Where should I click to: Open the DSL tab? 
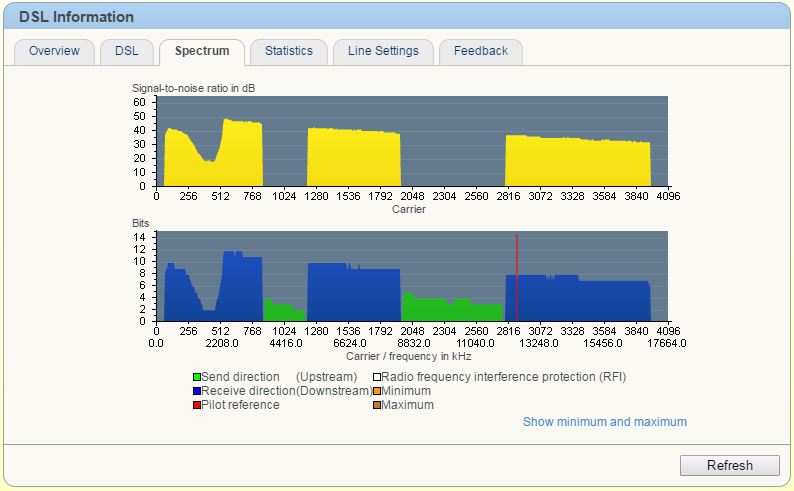click(127, 51)
